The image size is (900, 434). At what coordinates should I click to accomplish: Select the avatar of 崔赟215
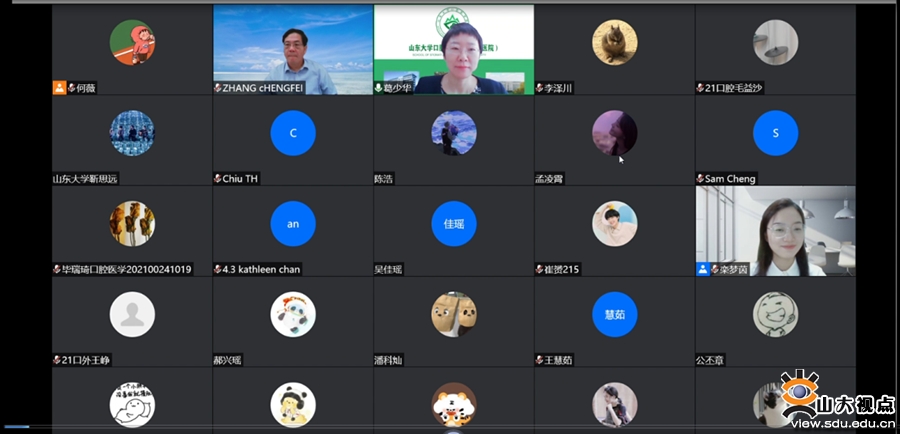(615, 224)
